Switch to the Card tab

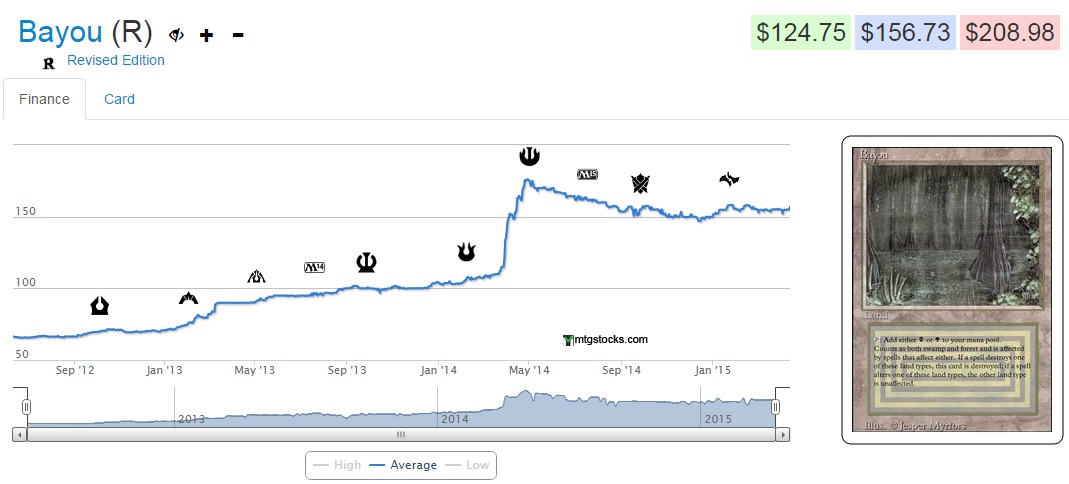coord(119,99)
